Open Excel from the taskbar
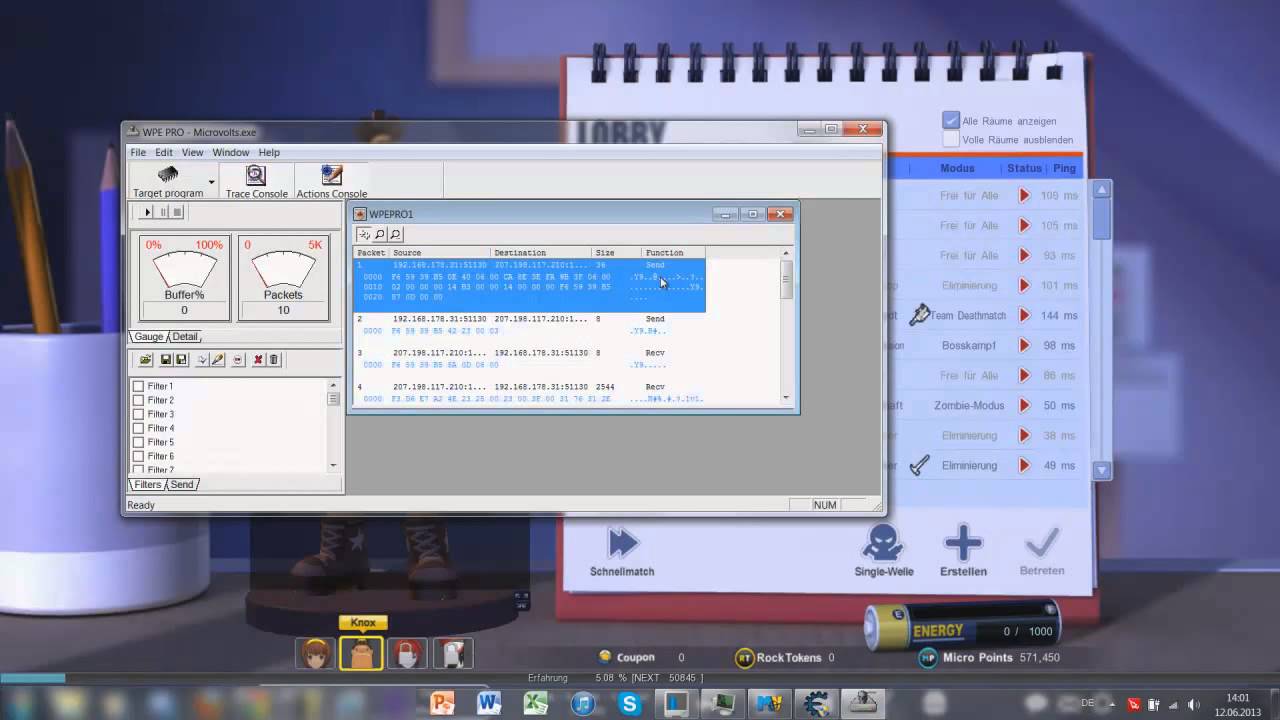This screenshot has width=1280, height=720. [x=536, y=704]
